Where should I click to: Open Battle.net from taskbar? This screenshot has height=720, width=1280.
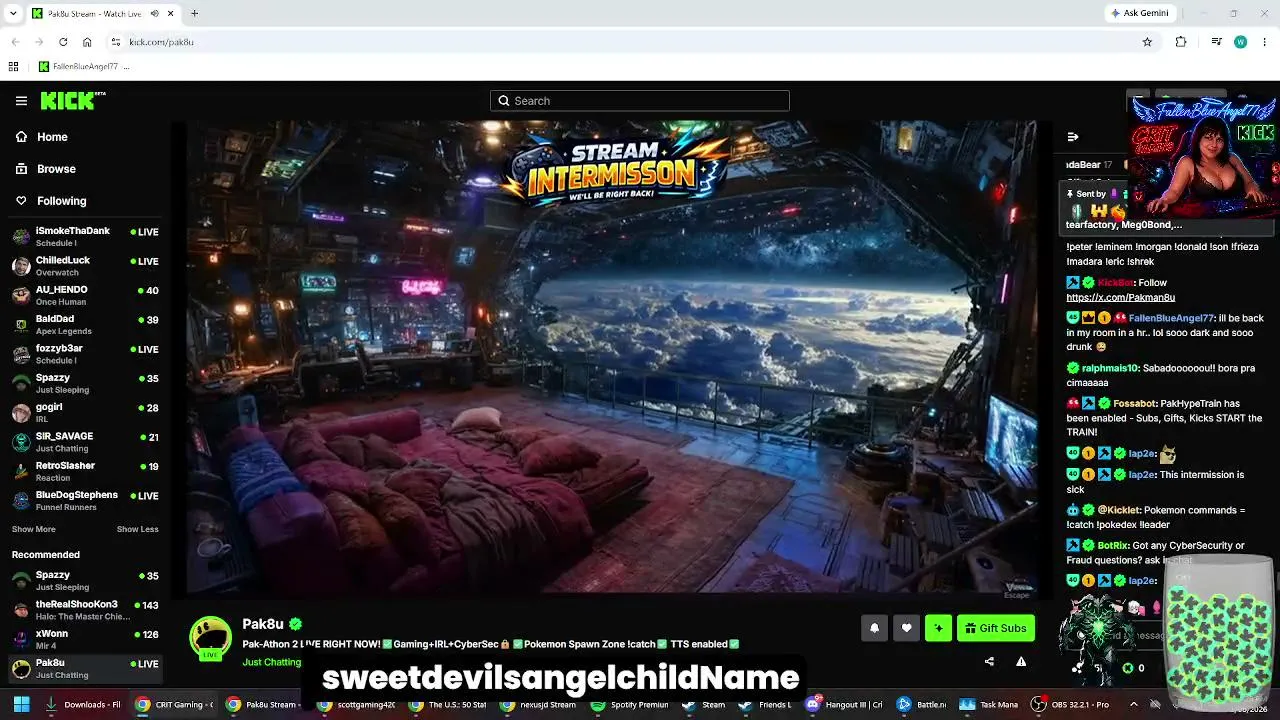point(920,704)
